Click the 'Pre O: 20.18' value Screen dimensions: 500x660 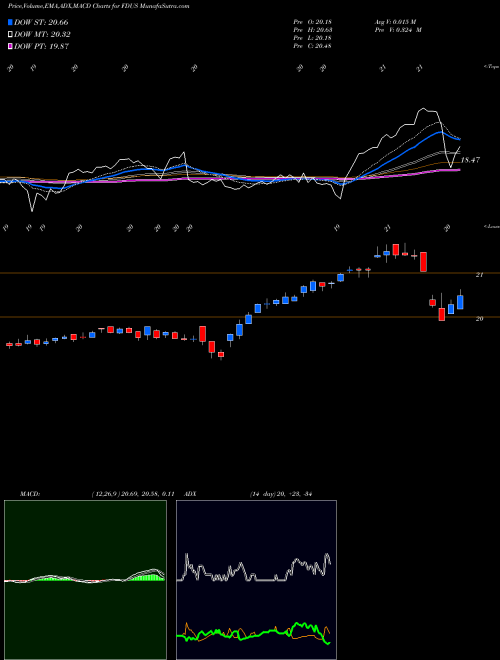pyautogui.click(x=312, y=22)
